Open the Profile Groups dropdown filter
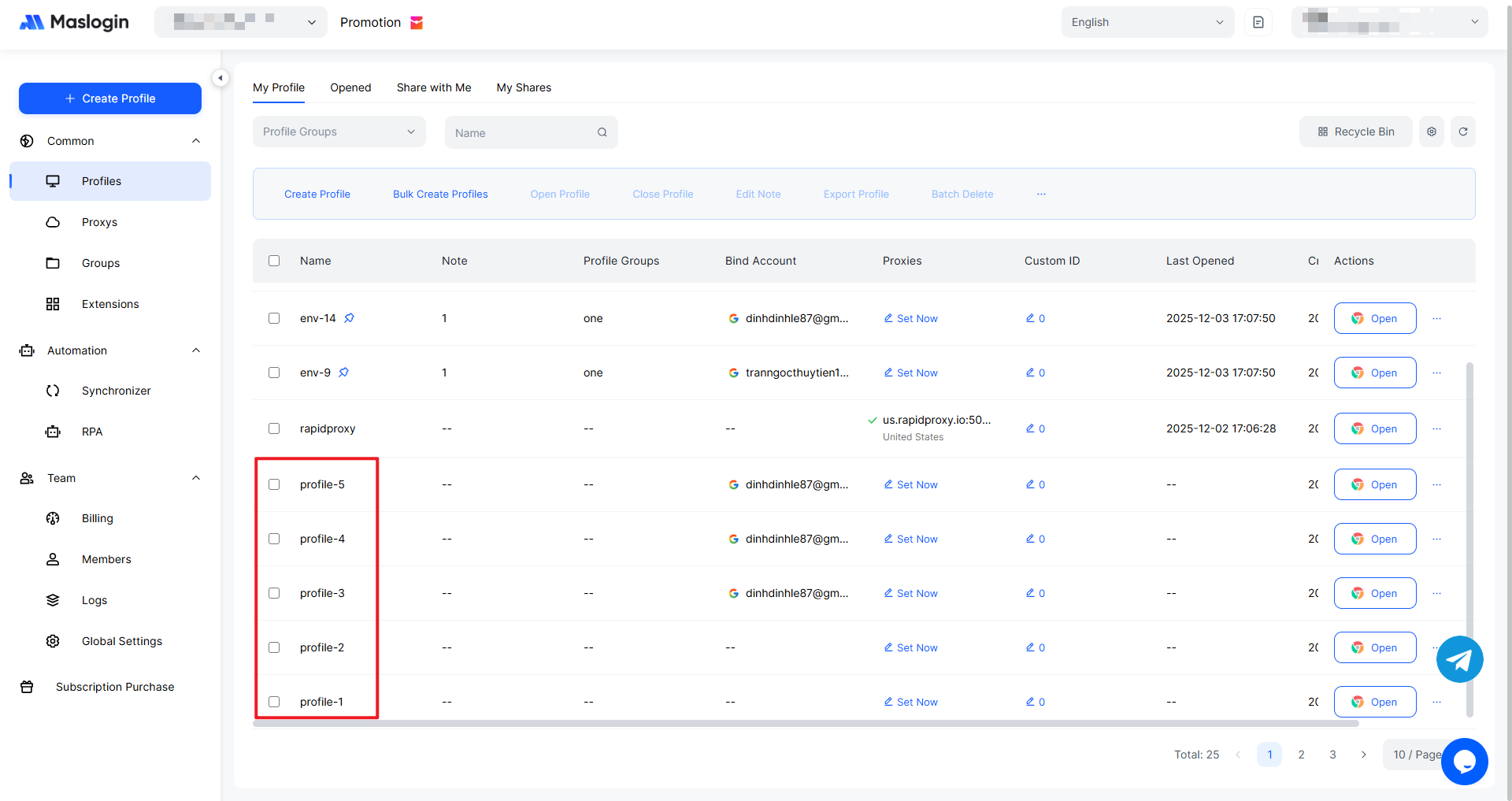Image resolution: width=1512 pixels, height=801 pixels. coord(339,132)
